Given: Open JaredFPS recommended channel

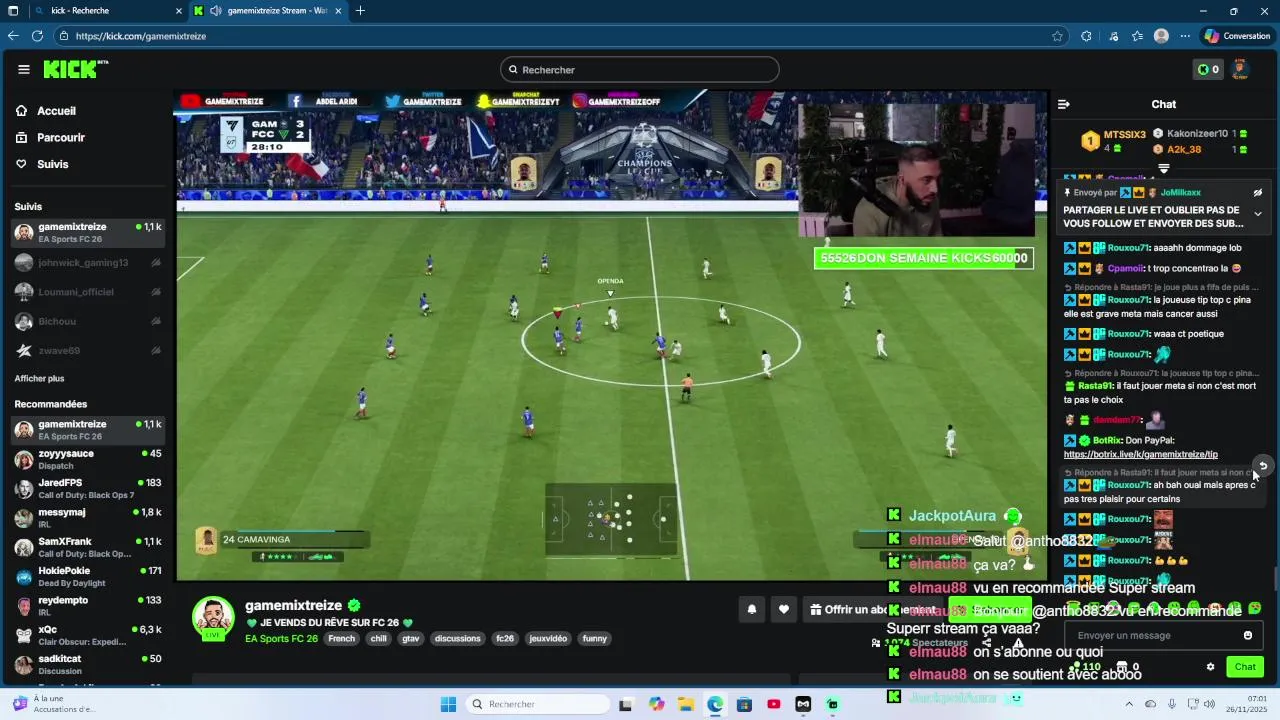Looking at the screenshot, I should pyautogui.click(x=88, y=489).
